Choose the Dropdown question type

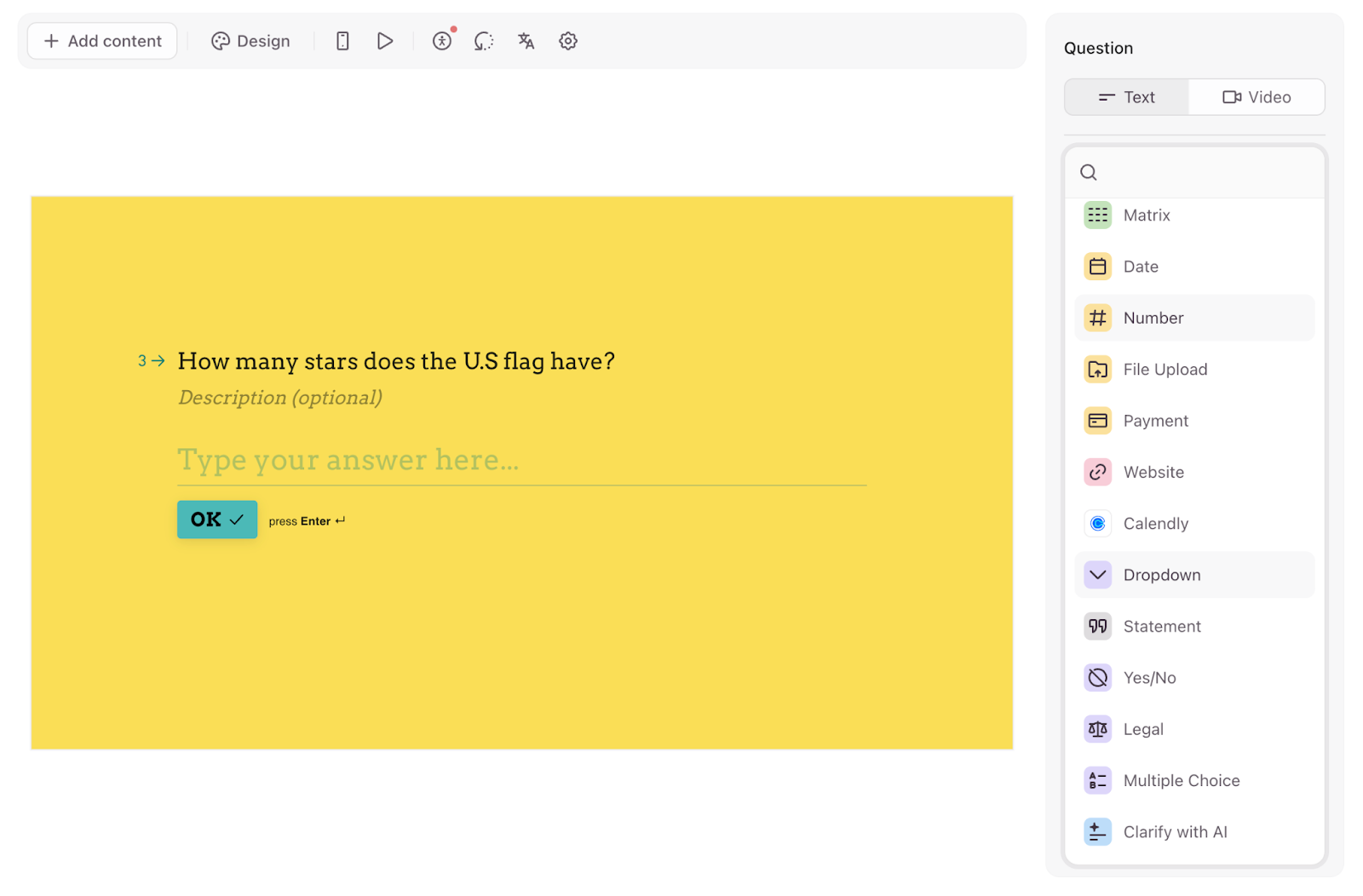pos(1194,575)
